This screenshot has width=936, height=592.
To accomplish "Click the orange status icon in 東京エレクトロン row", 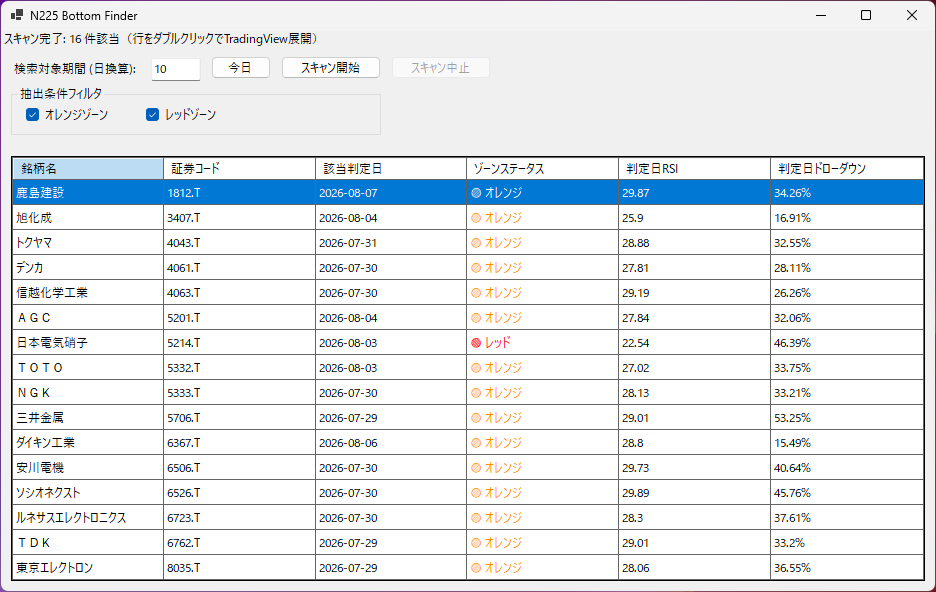I will (476, 568).
